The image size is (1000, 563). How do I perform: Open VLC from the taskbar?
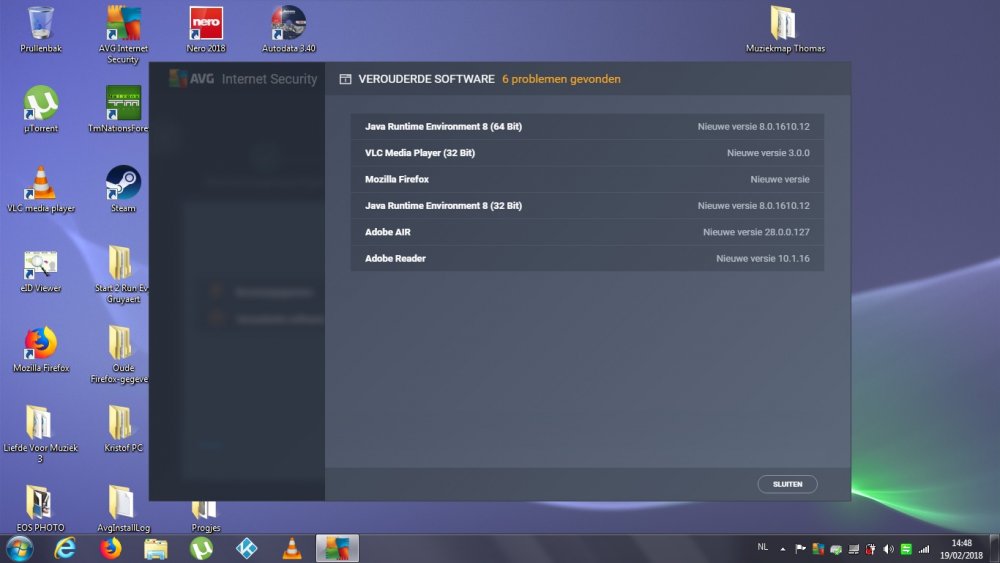tap(292, 548)
